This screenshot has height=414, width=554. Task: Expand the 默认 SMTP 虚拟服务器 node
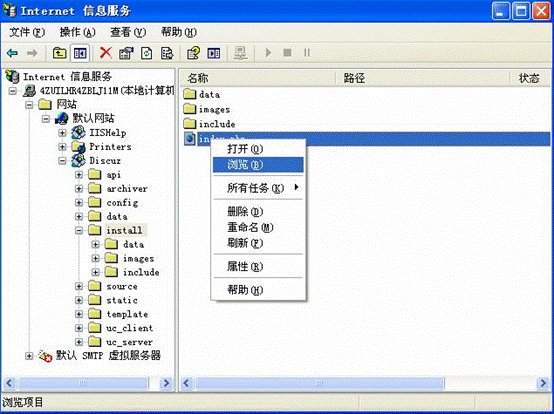click(x=29, y=356)
